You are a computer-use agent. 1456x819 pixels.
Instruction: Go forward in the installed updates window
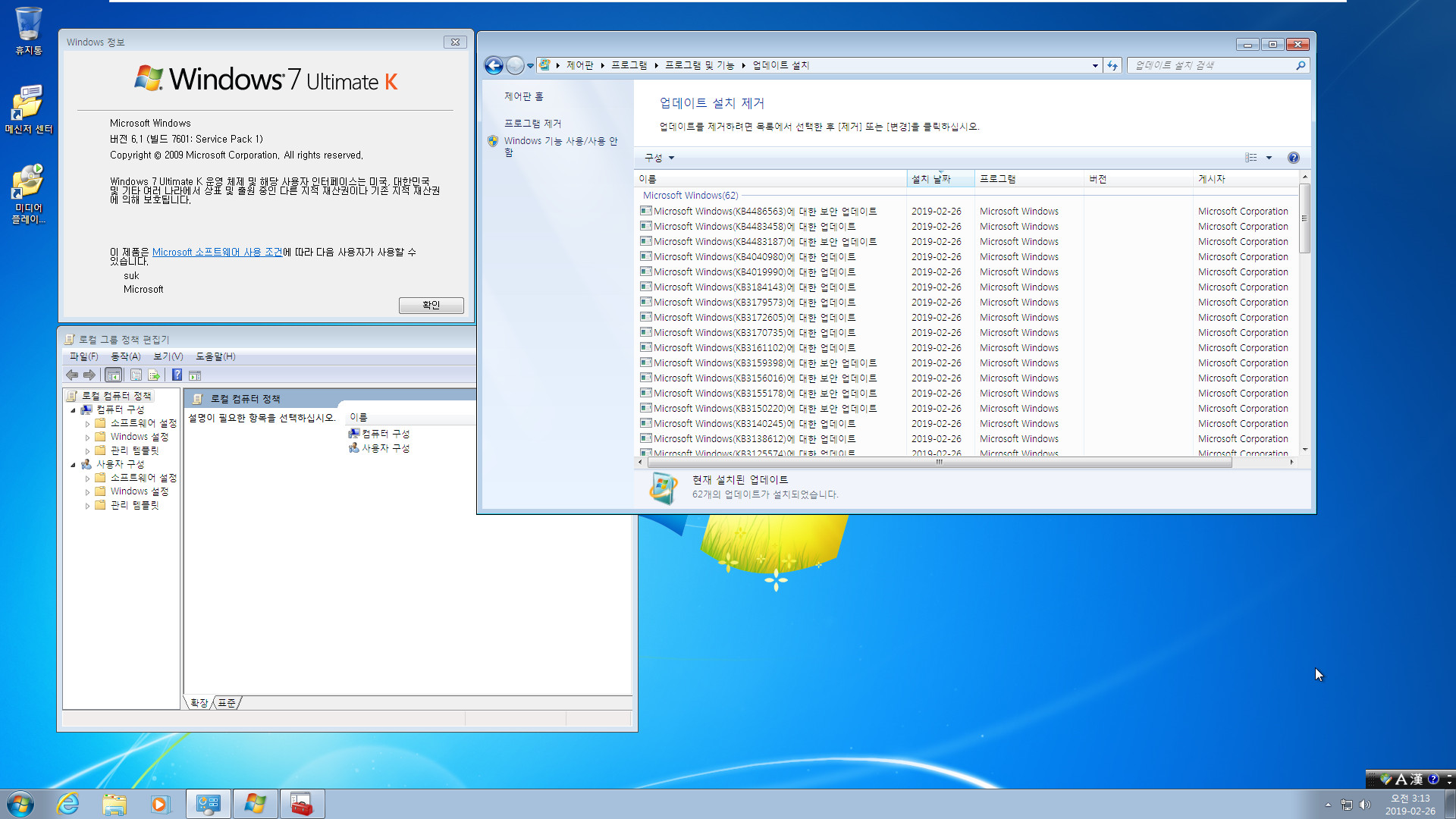[515, 66]
